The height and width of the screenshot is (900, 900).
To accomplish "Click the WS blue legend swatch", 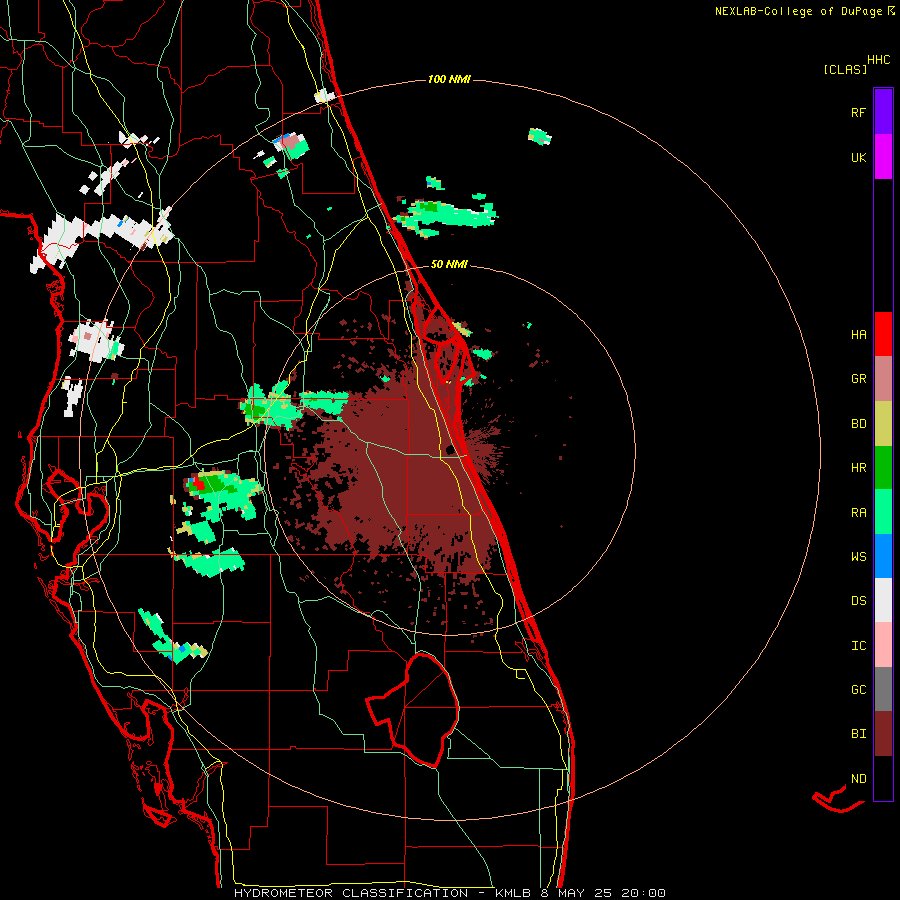I will [x=883, y=556].
